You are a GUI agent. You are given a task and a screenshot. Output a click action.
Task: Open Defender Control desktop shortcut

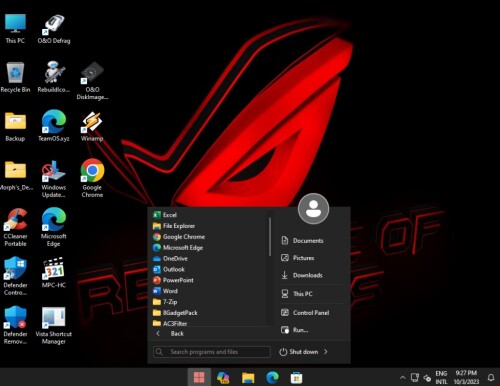coord(15,276)
